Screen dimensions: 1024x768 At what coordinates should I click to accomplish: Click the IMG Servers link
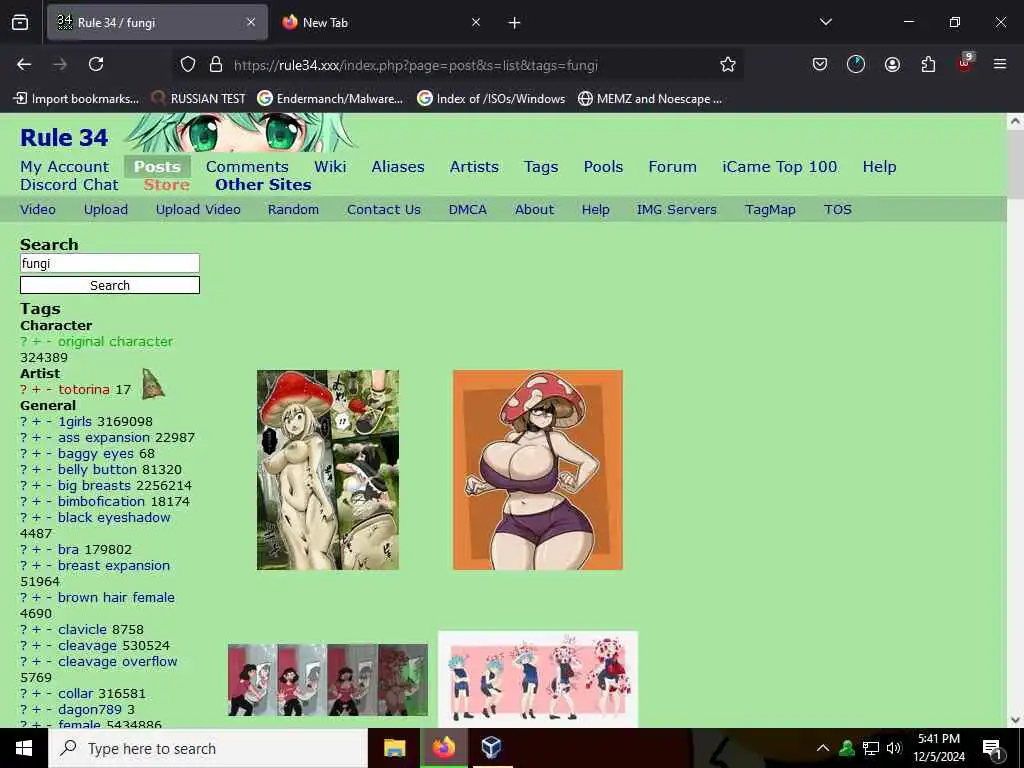point(677,210)
